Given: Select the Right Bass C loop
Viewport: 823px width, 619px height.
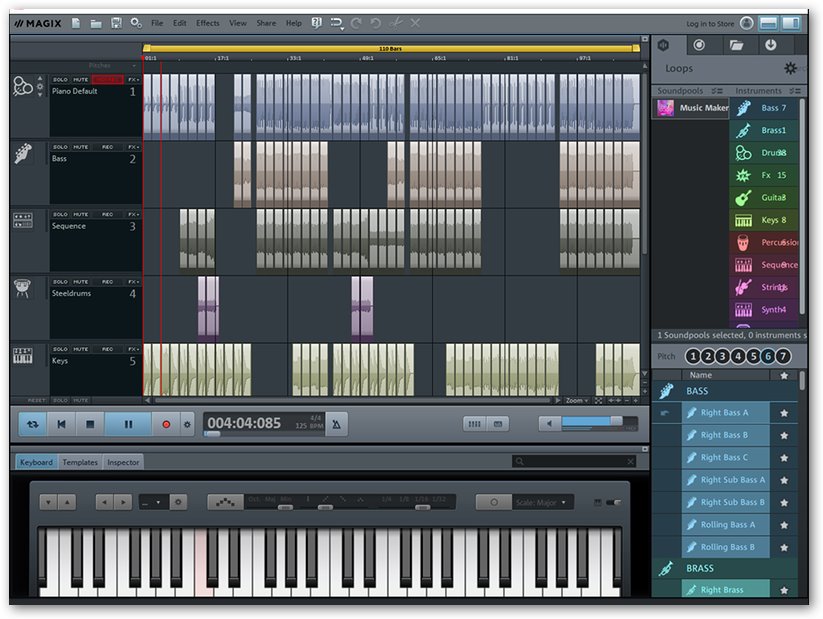Looking at the screenshot, I should click(726, 457).
